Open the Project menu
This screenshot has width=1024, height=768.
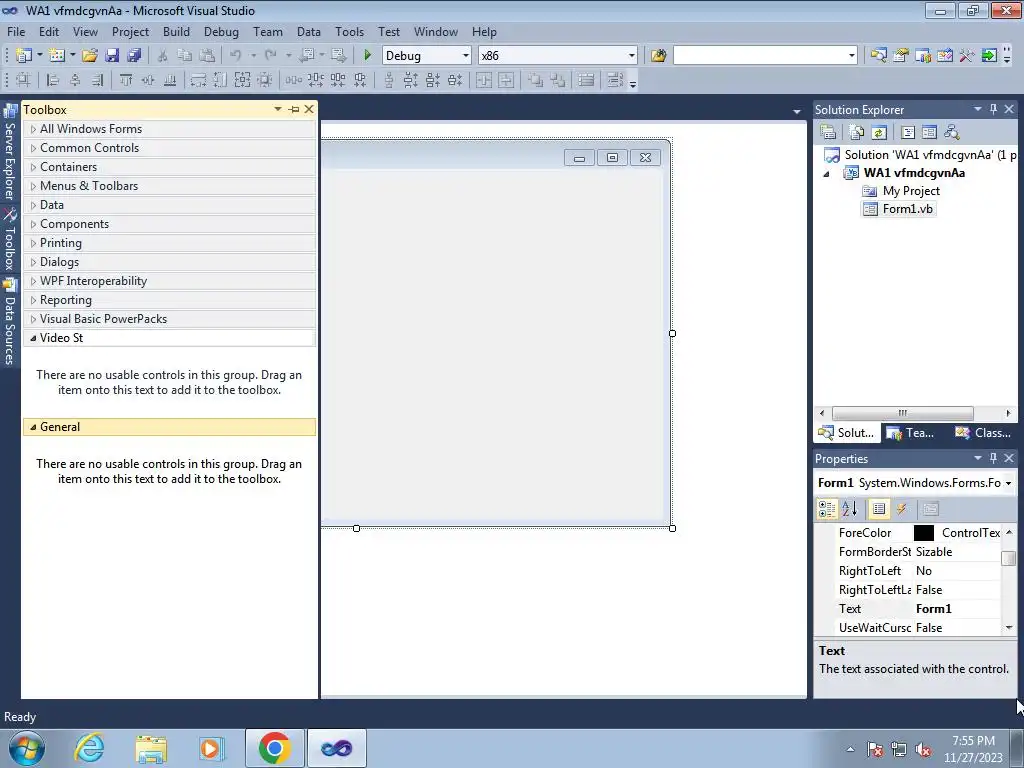130,31
